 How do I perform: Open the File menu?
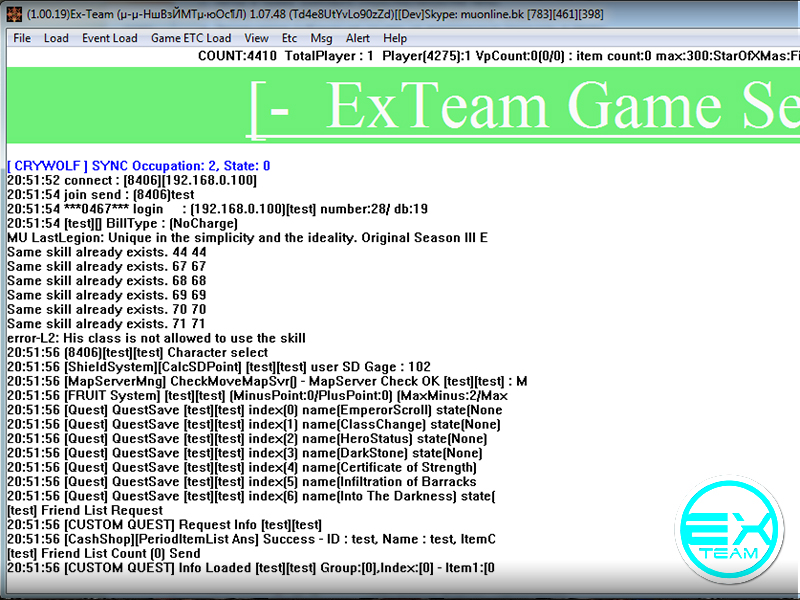(x=22, y=38)
